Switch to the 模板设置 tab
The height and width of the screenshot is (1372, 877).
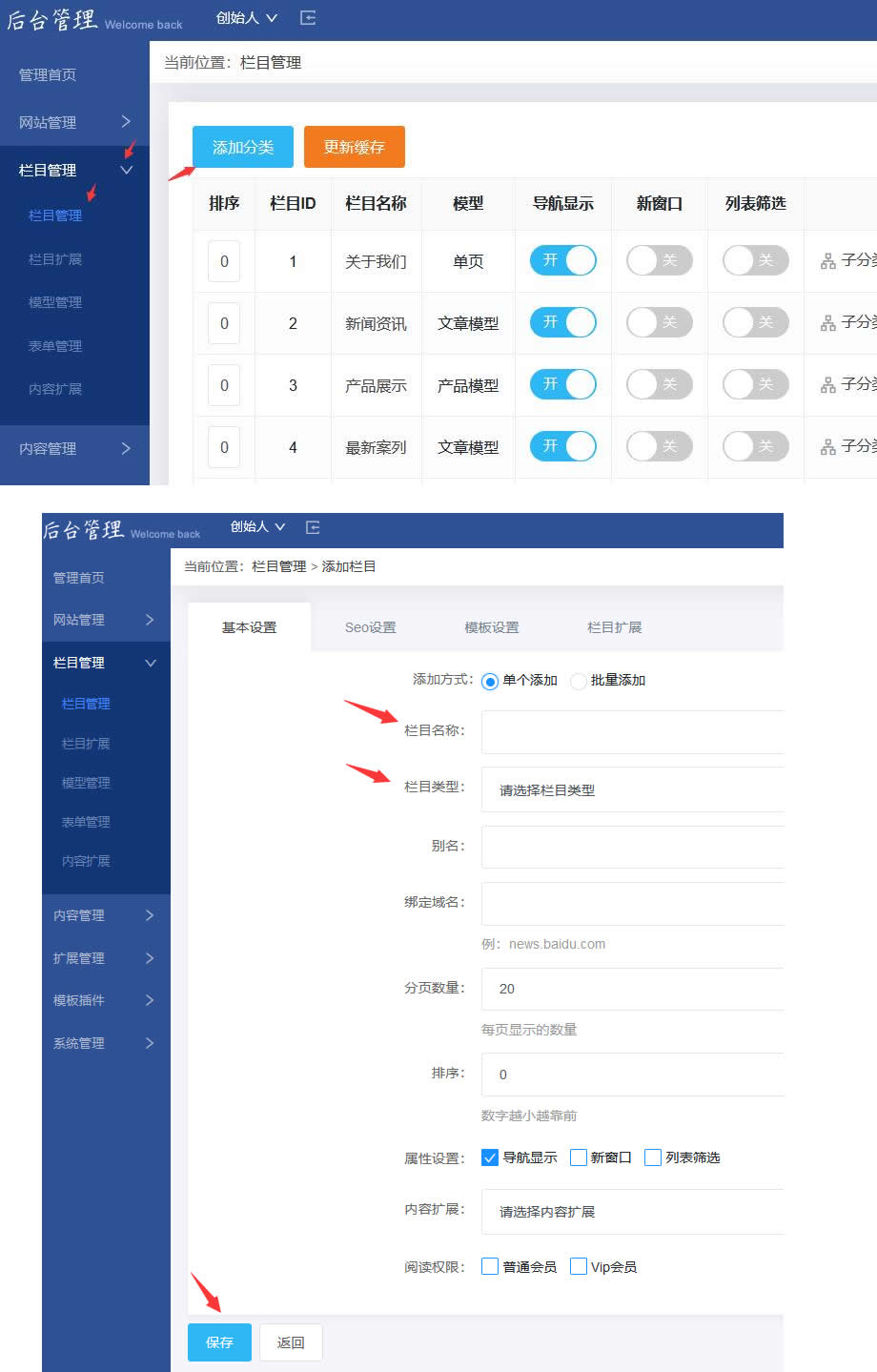[492, 627]
